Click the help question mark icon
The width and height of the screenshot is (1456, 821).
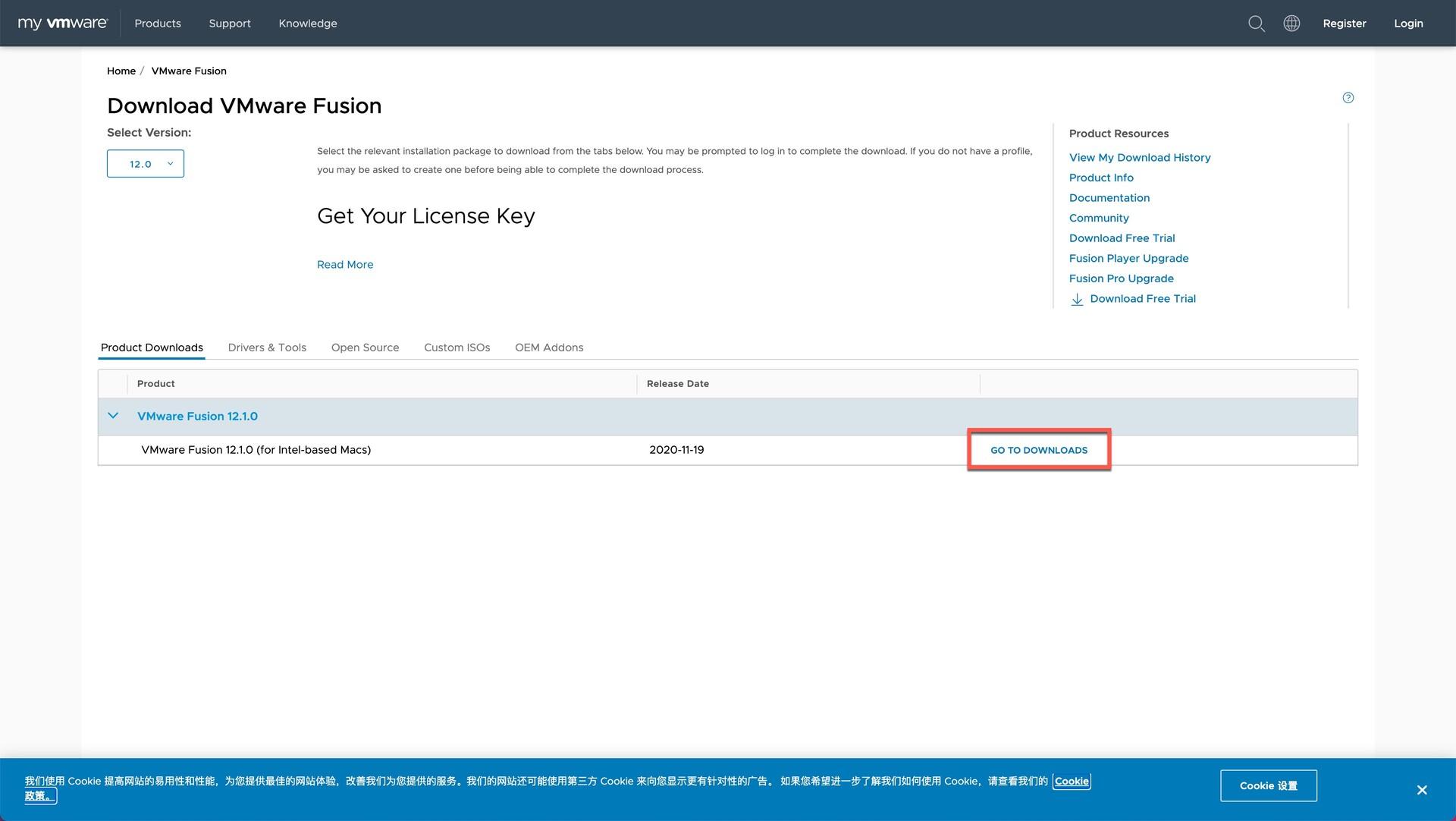click(x=1348, y=97)
